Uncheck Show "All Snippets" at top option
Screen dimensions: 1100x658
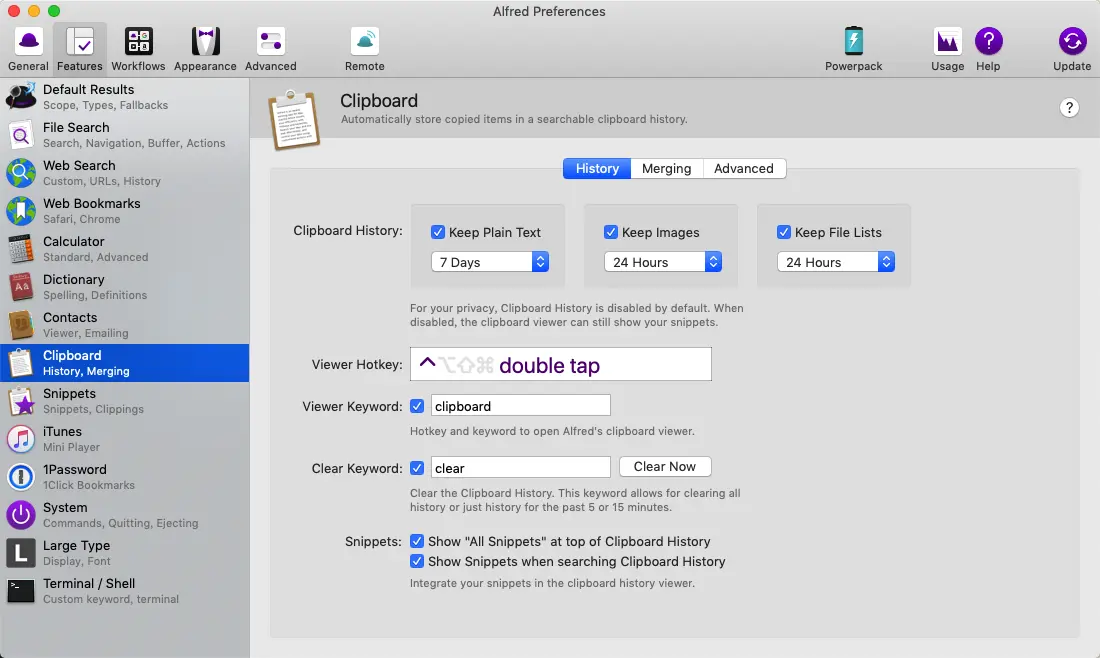417,541
